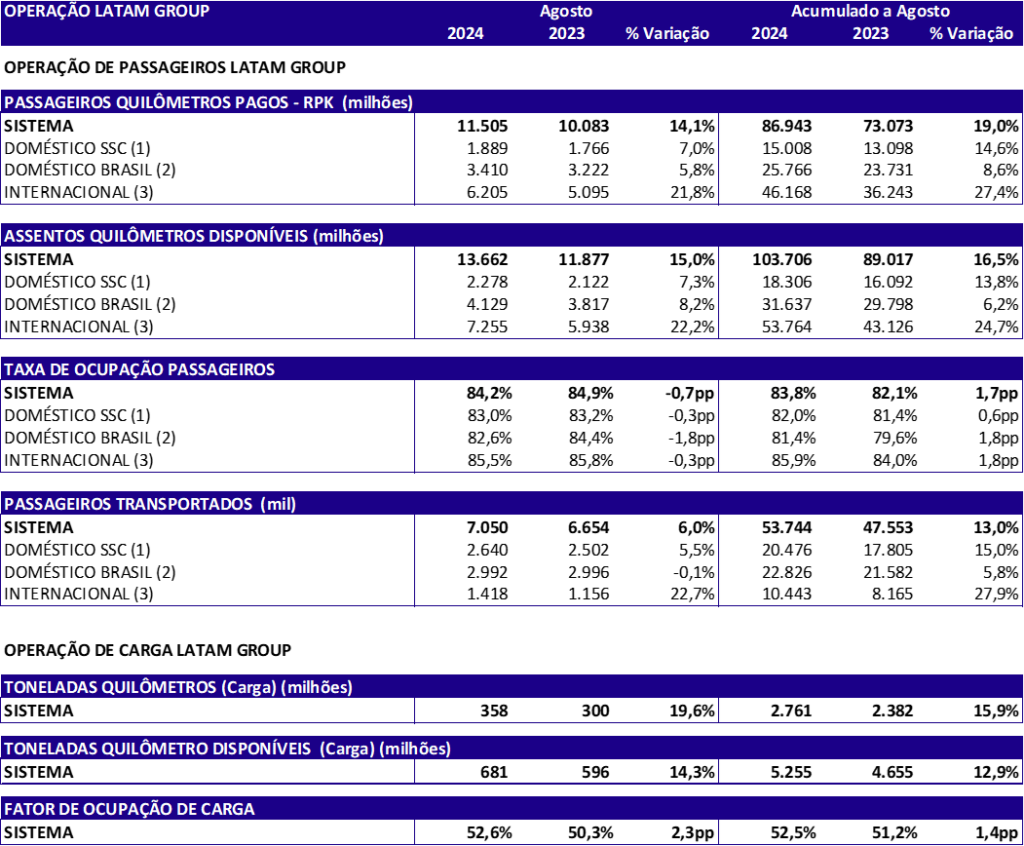1024x846 pixels.
Task: Select the value 85,9%
Action: 793,460
